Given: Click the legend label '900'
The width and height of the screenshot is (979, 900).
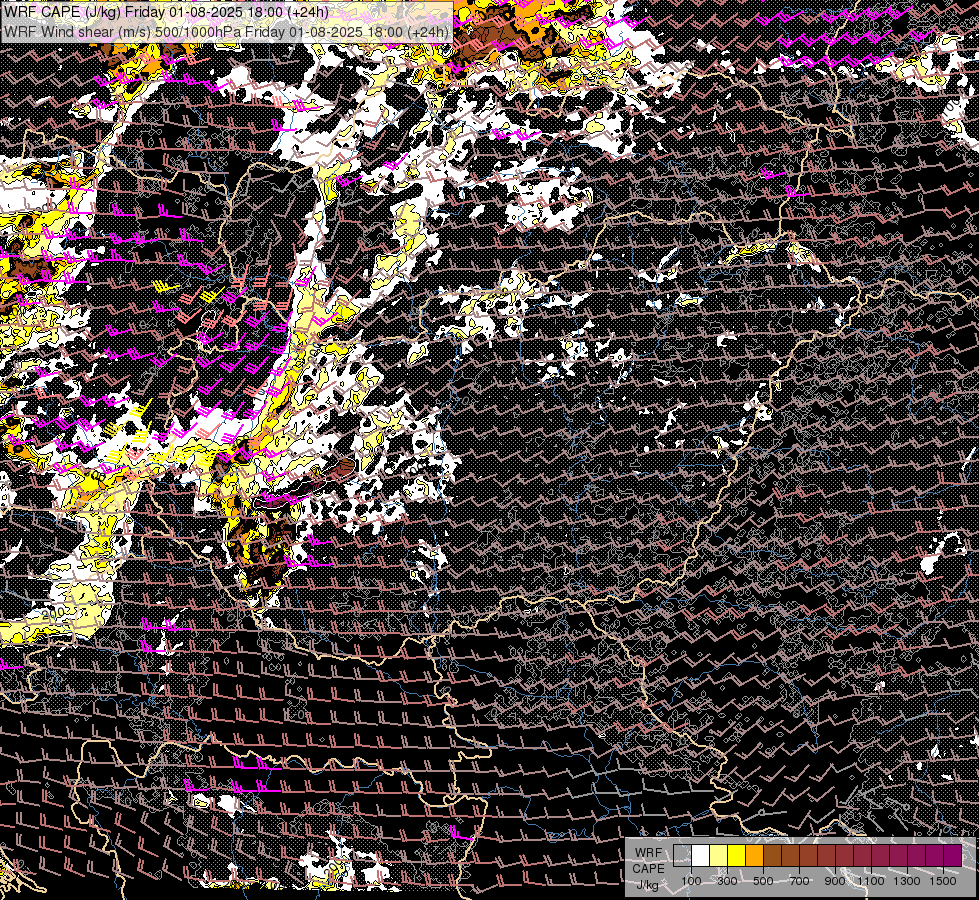Looking at the screenshot, I should 835,881.
